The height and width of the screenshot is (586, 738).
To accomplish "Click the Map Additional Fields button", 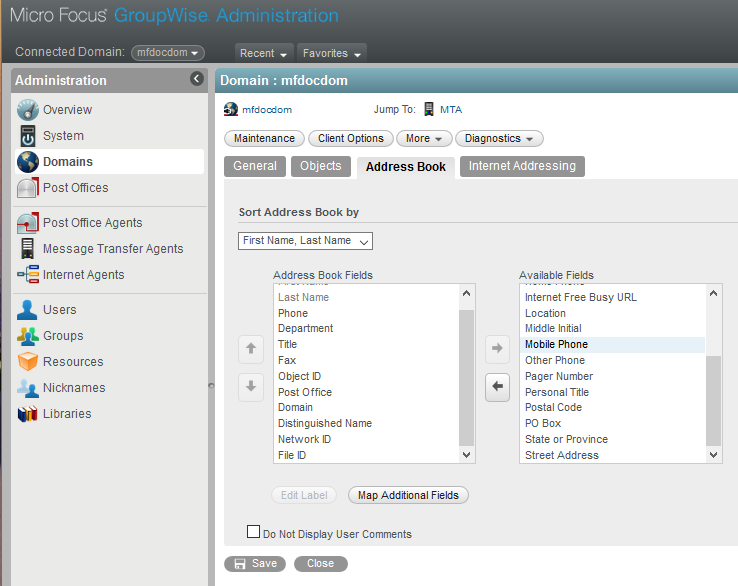I will pyautogui.click(x=408, y=495).
